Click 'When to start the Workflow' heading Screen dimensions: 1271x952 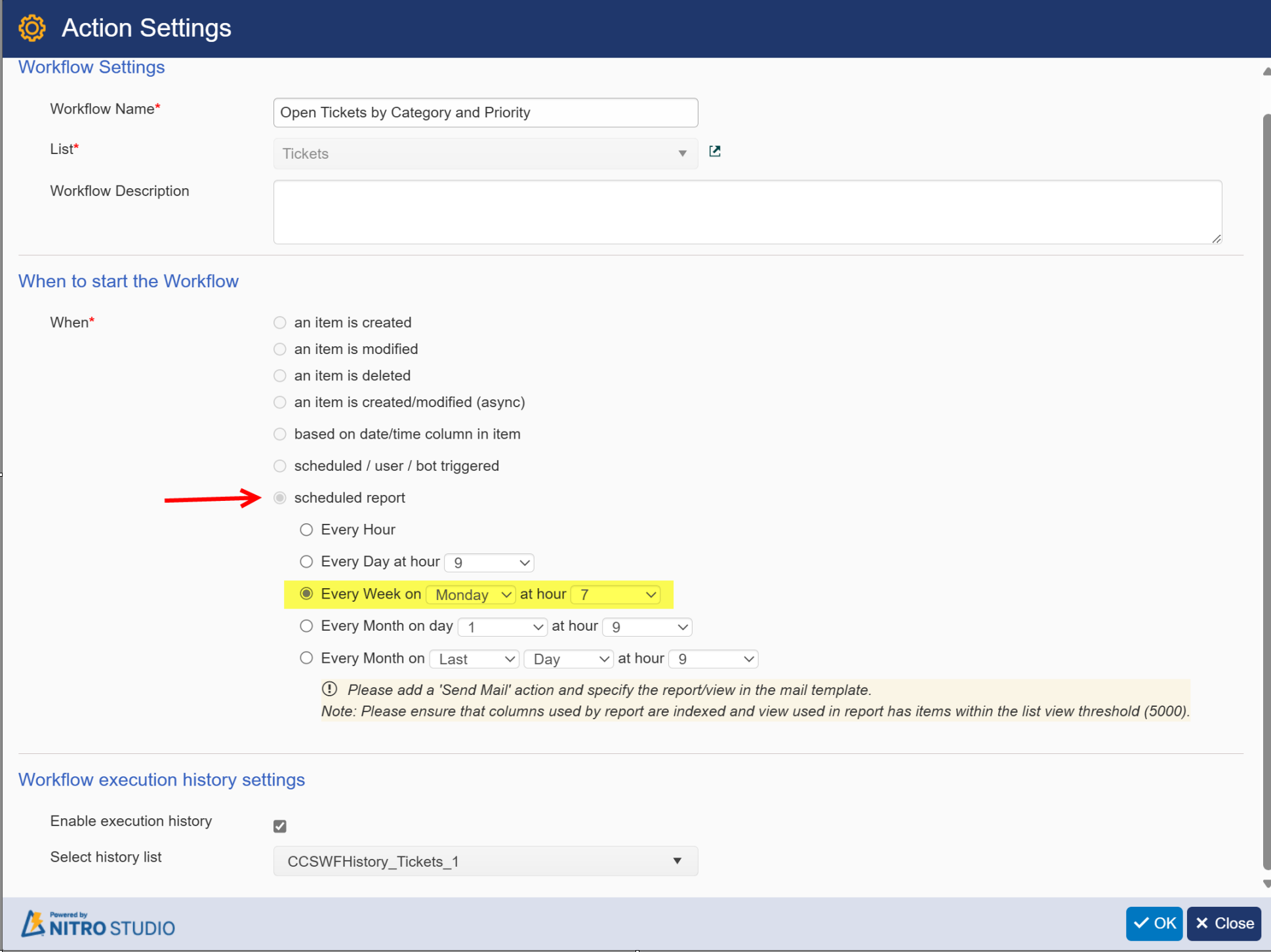[129, 281]
